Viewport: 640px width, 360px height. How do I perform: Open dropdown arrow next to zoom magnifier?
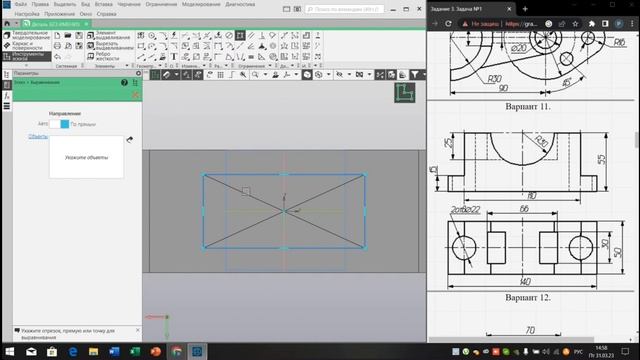pos(265,75)
